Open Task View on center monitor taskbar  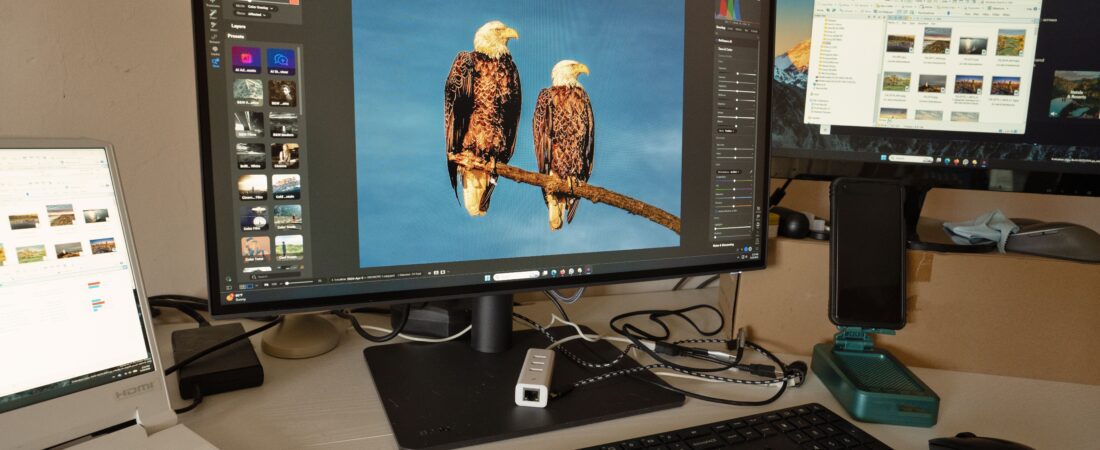[545, 274]
